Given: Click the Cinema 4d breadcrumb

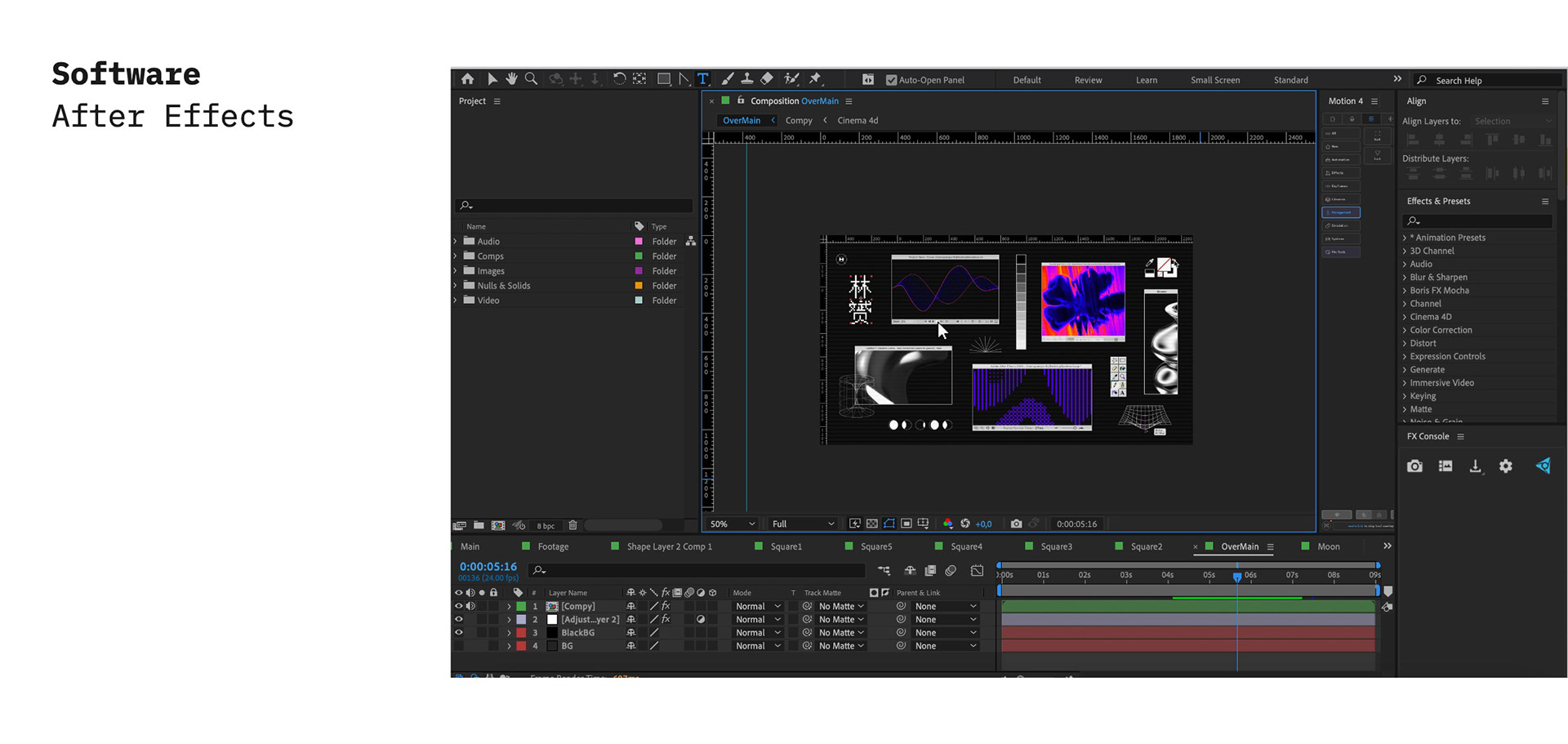Looking at the screenshot, I should (x=857, y=120).
